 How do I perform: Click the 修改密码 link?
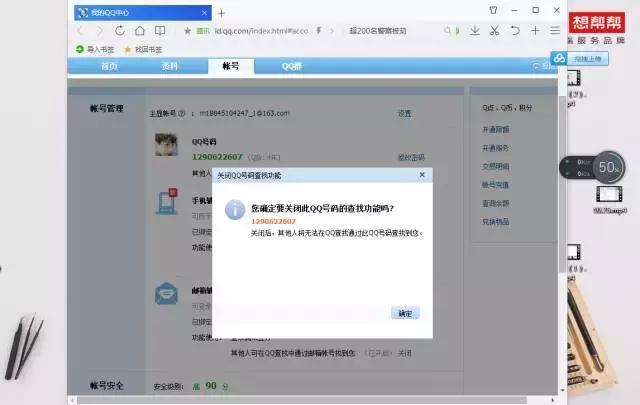point(411,157)
